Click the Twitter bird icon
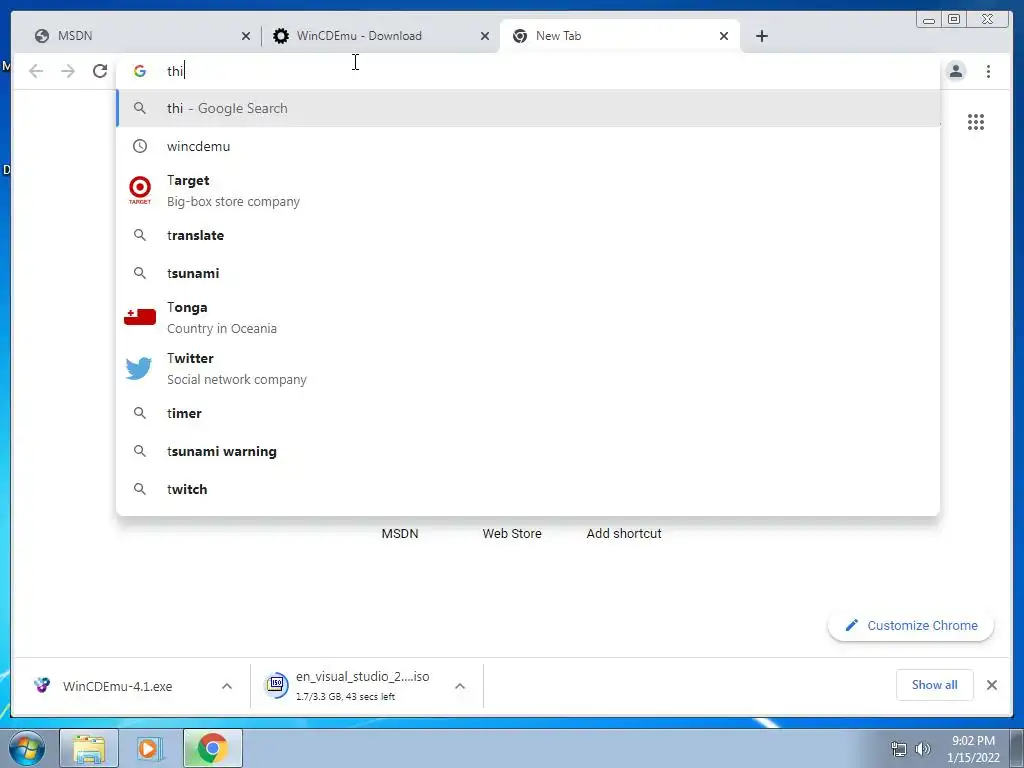The image size is (1024, 768). (x=139, y=368)
